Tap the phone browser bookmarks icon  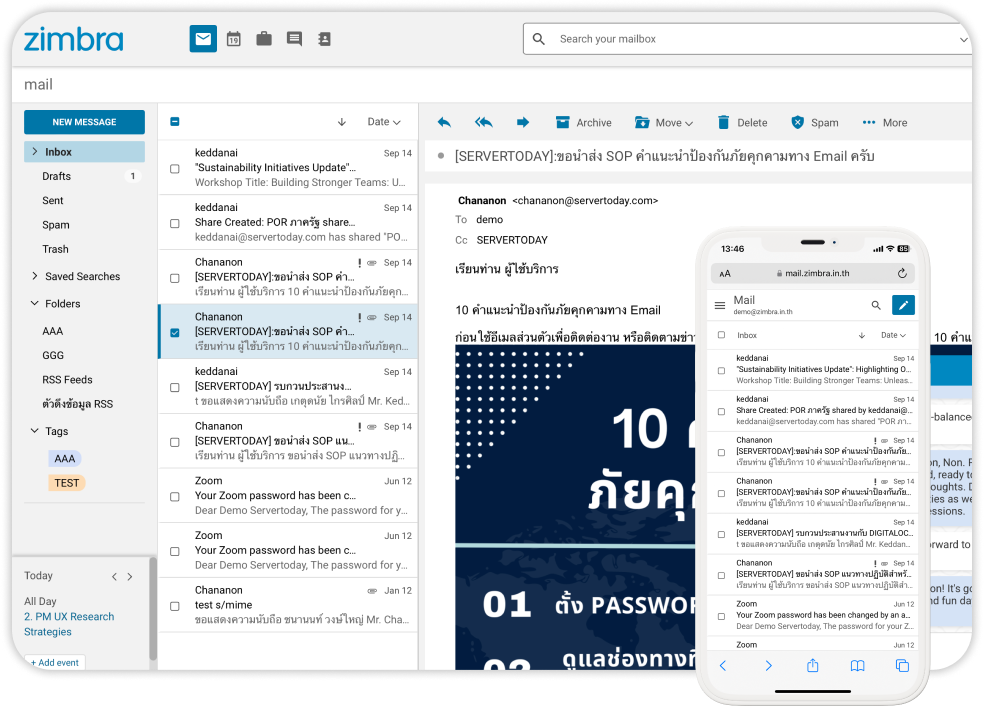(857, 666)
